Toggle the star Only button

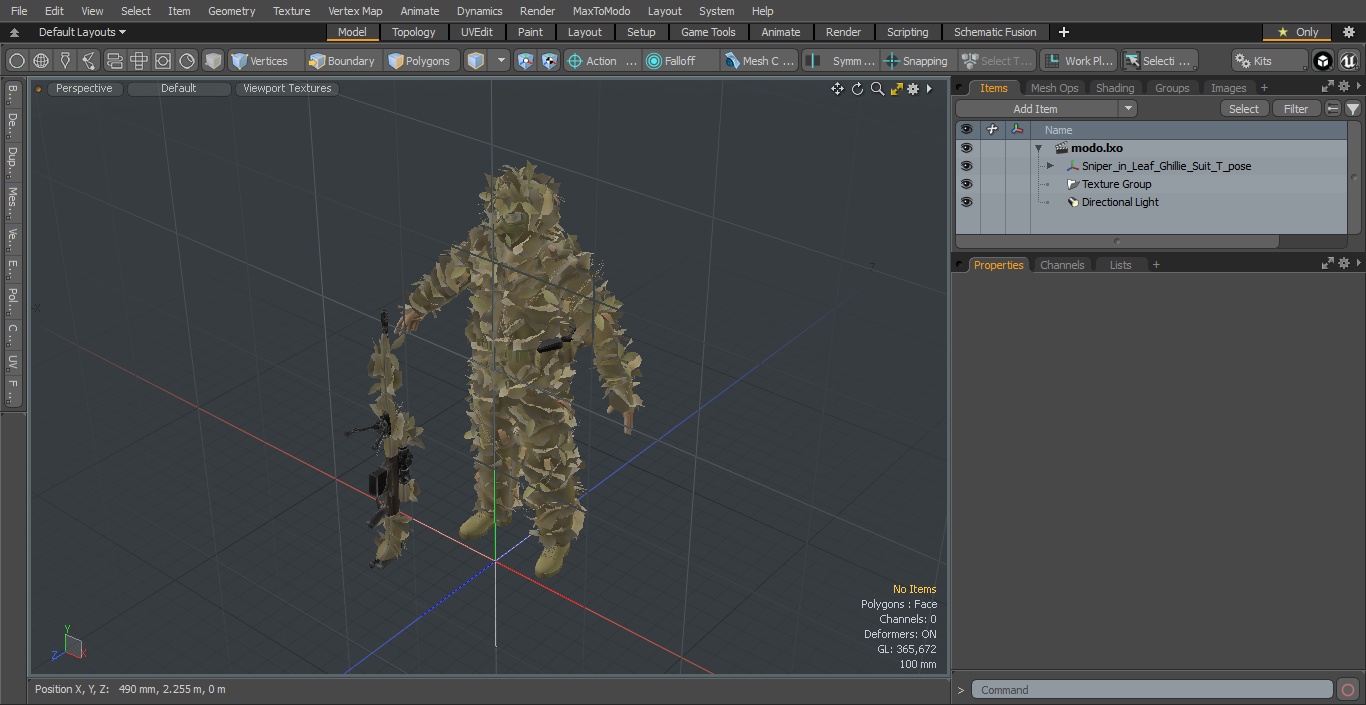pos(1298,32)
